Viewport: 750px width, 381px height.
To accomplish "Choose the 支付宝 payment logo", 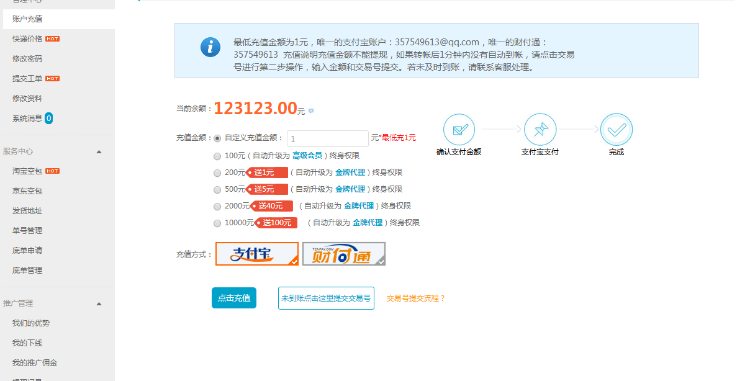I will 257,254.
